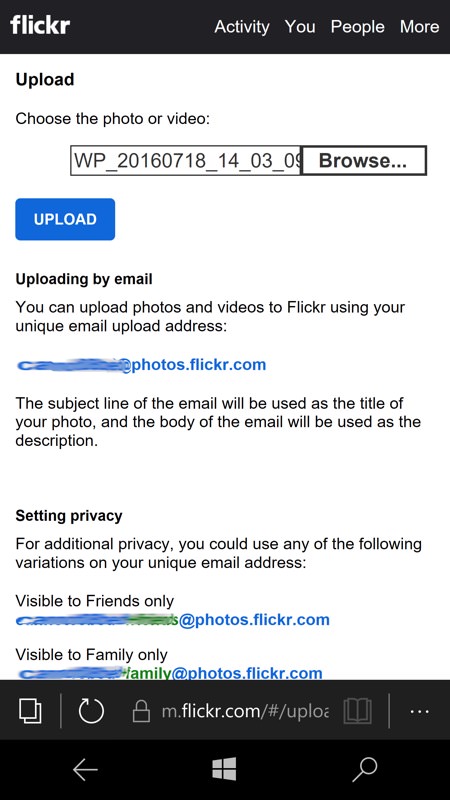Viewport: 450px width, 800px height.
Task: Open the browser three-dots menu
Action: [419, 711]
